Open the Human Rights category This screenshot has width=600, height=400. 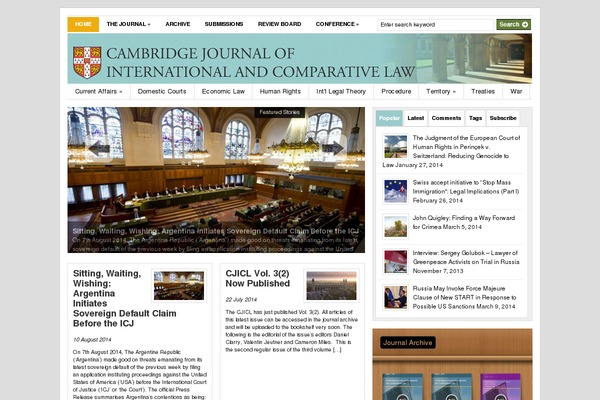tap(280, 91)
